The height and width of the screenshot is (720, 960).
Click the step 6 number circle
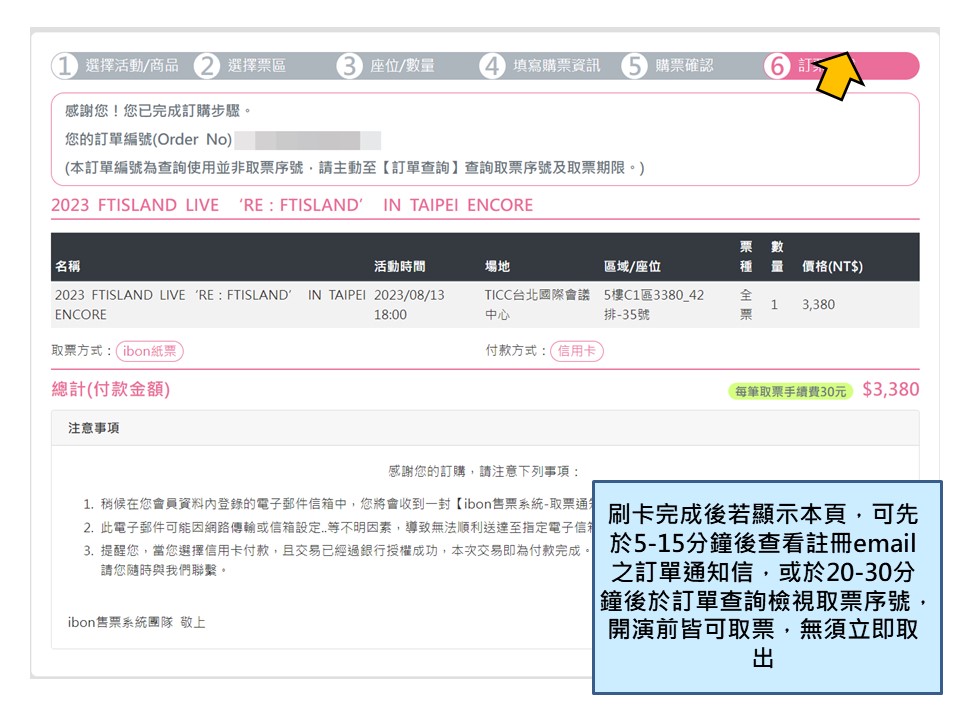point(777,66)
